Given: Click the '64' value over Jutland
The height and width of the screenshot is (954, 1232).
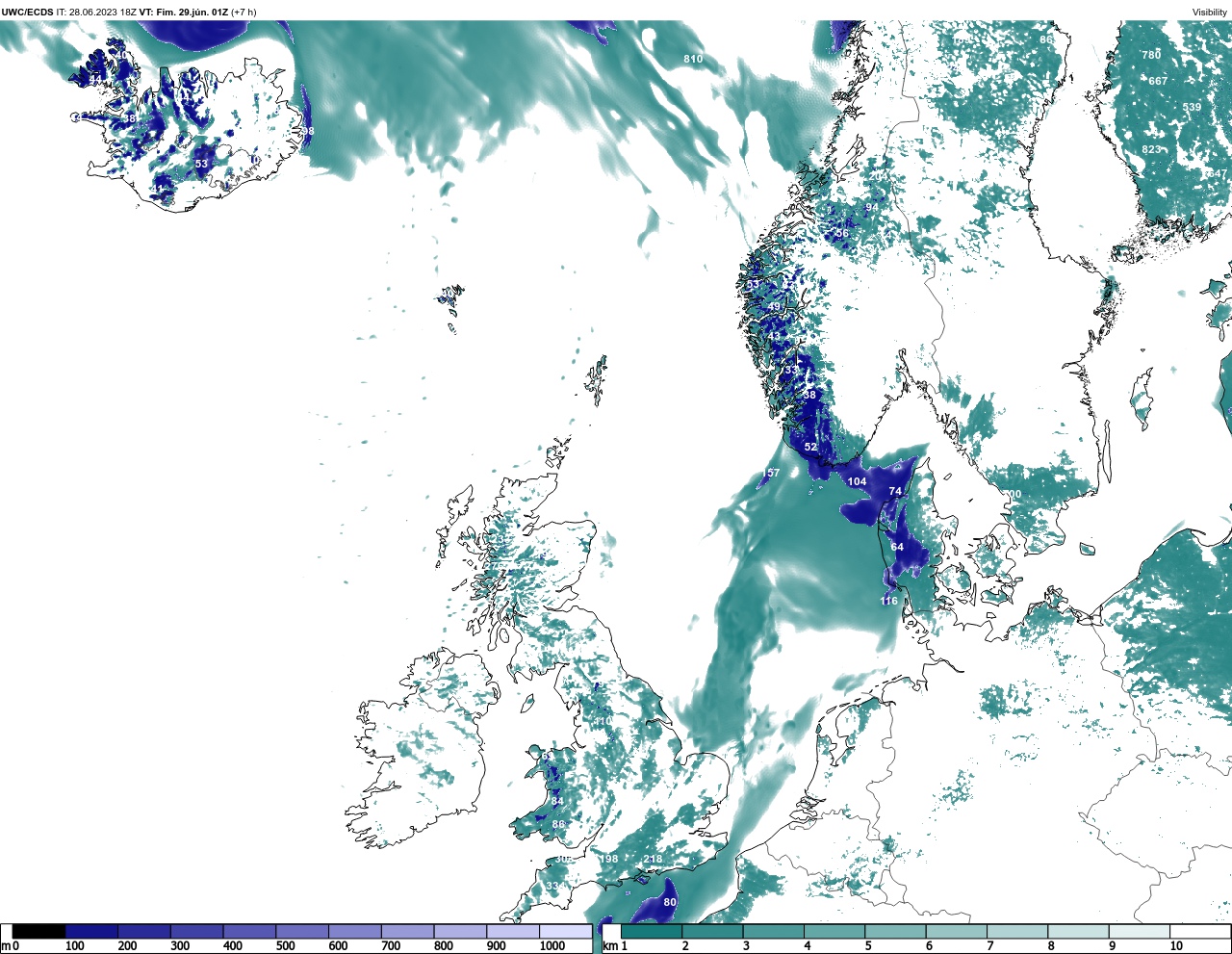Looking at the screenshot, I should point(897,547).
